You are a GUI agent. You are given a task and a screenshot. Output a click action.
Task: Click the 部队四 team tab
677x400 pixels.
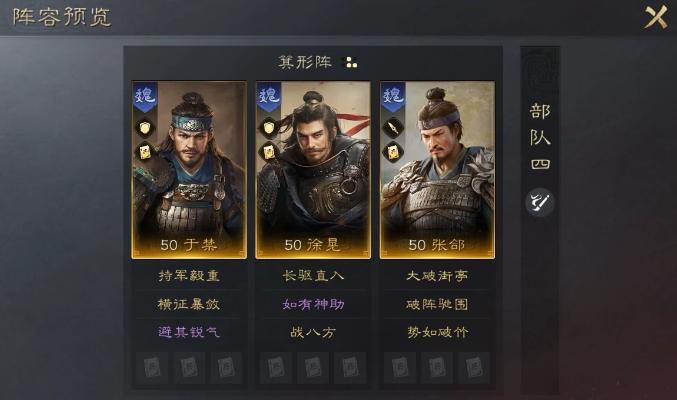(540, 137)
